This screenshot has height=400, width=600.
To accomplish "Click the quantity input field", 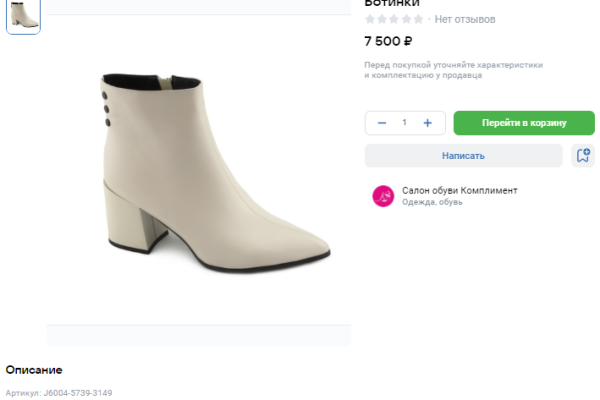I will pos(405,123).
